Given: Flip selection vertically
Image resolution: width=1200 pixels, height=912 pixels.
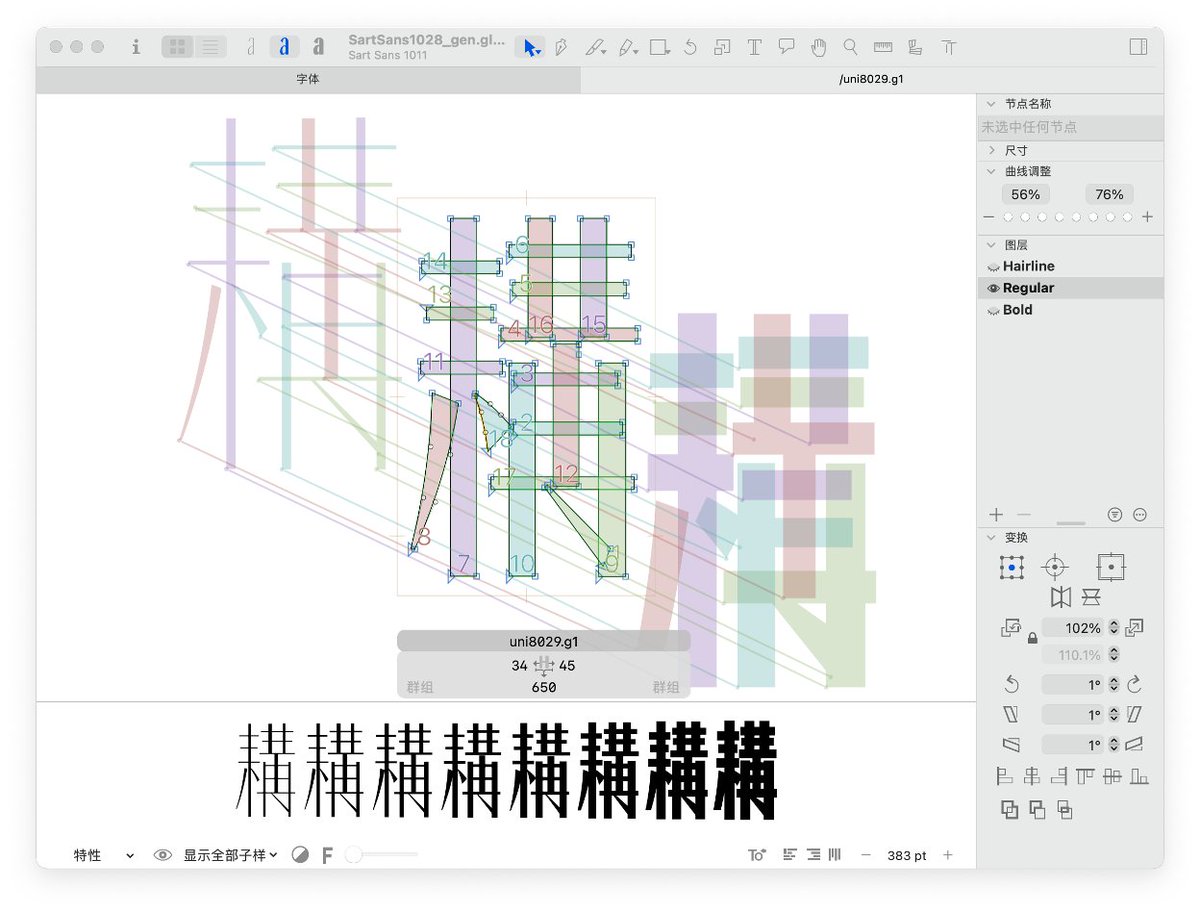Looking at the screenshot, I should coord(1091,597).
